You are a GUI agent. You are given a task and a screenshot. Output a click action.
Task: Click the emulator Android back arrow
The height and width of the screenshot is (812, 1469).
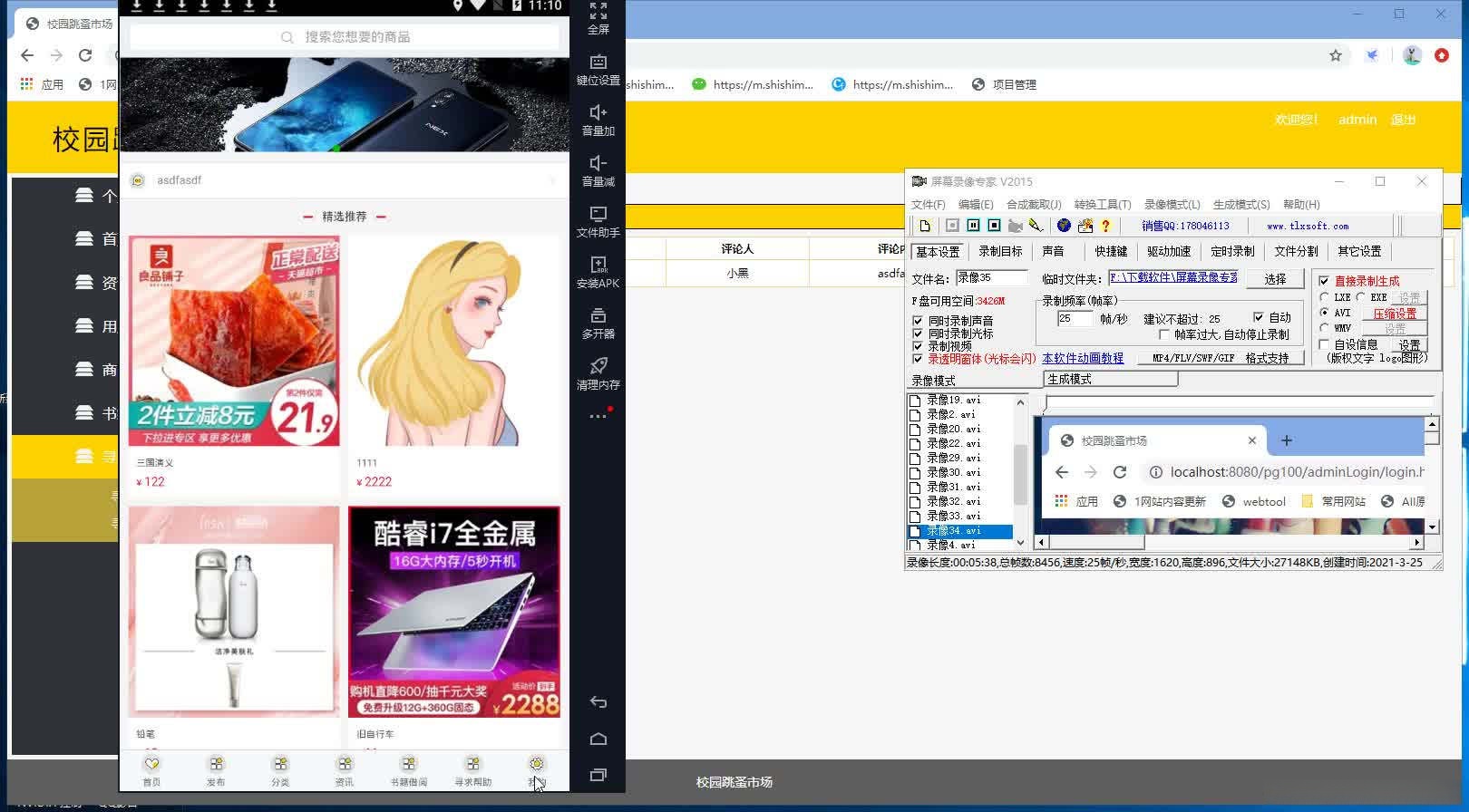point(598,702)
